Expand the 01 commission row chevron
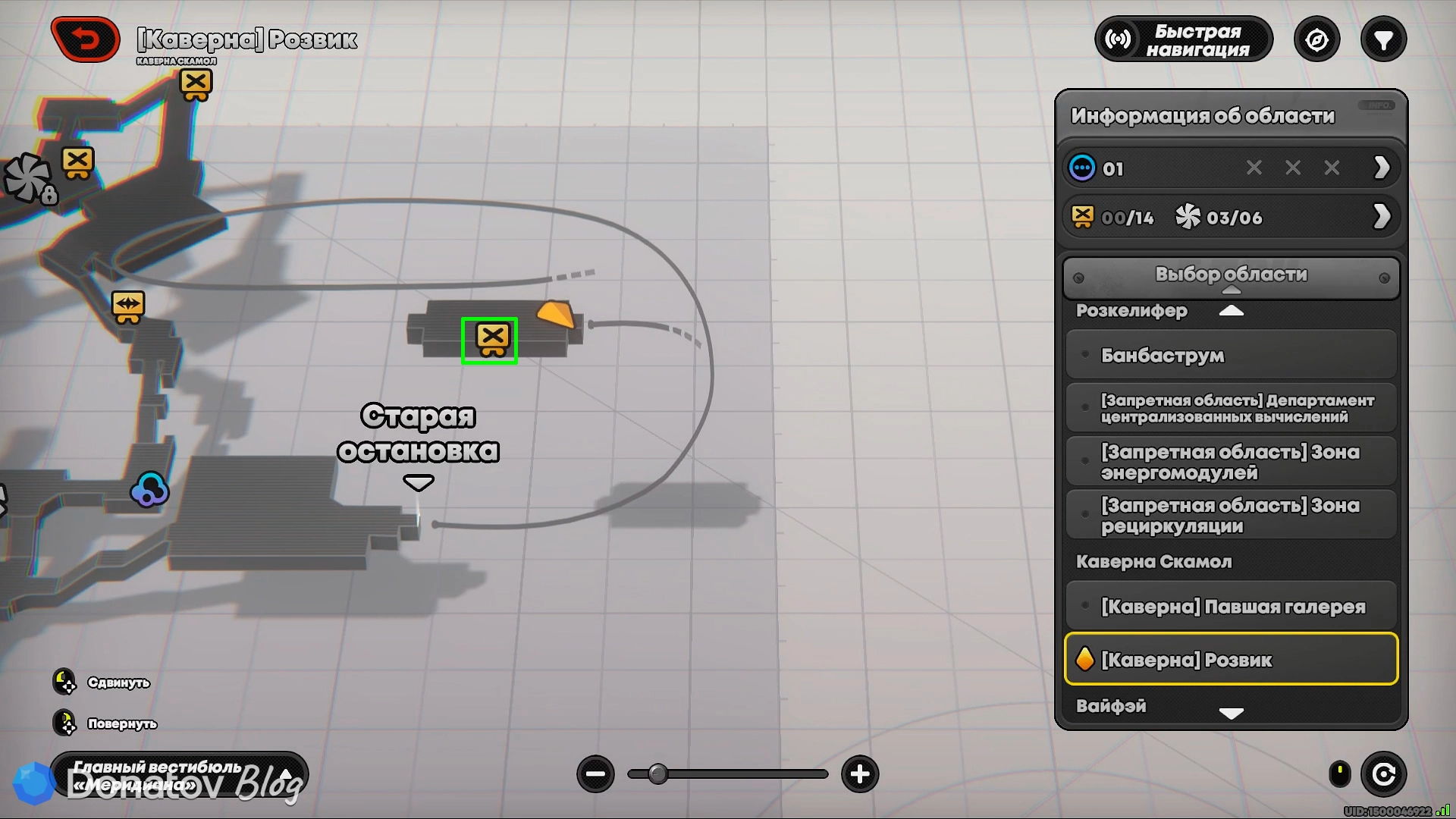The width and height of the screenshot is (1456, 819). (1382, 168)
